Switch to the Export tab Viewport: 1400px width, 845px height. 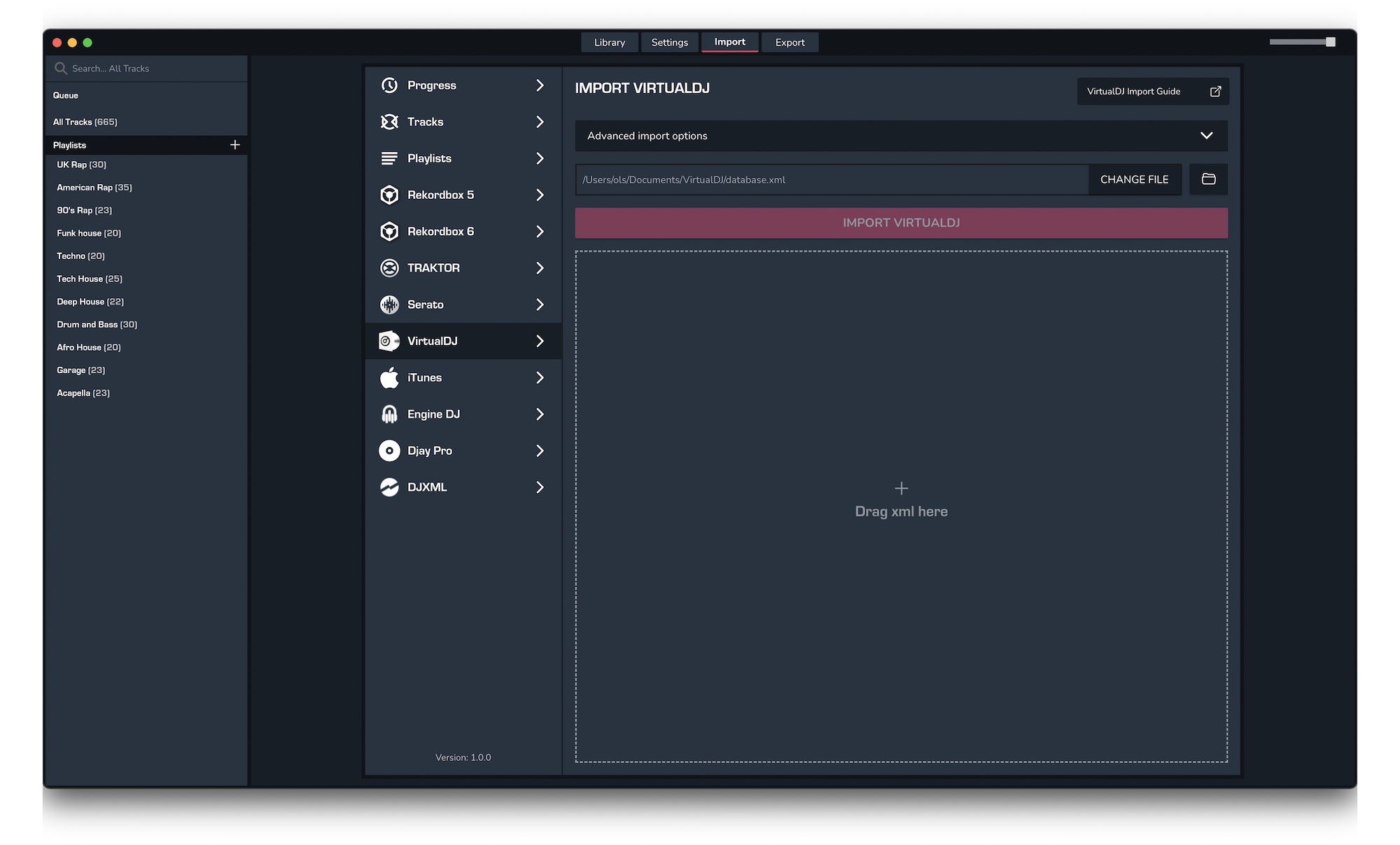point(790,42)
